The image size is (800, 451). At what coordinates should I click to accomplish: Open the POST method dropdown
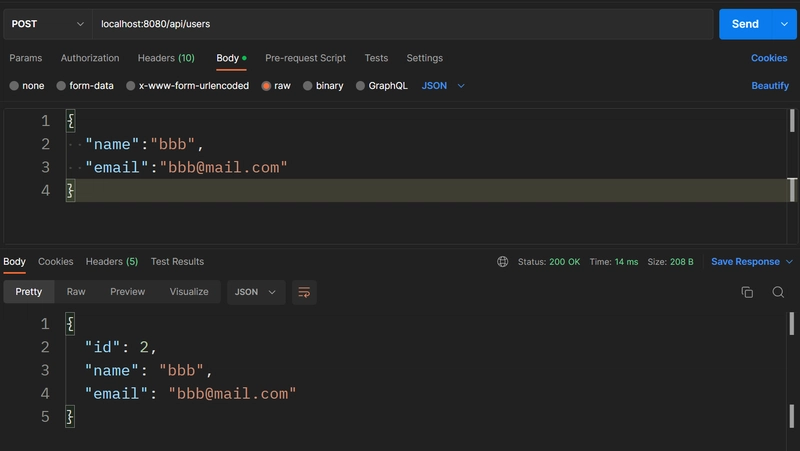47,24
